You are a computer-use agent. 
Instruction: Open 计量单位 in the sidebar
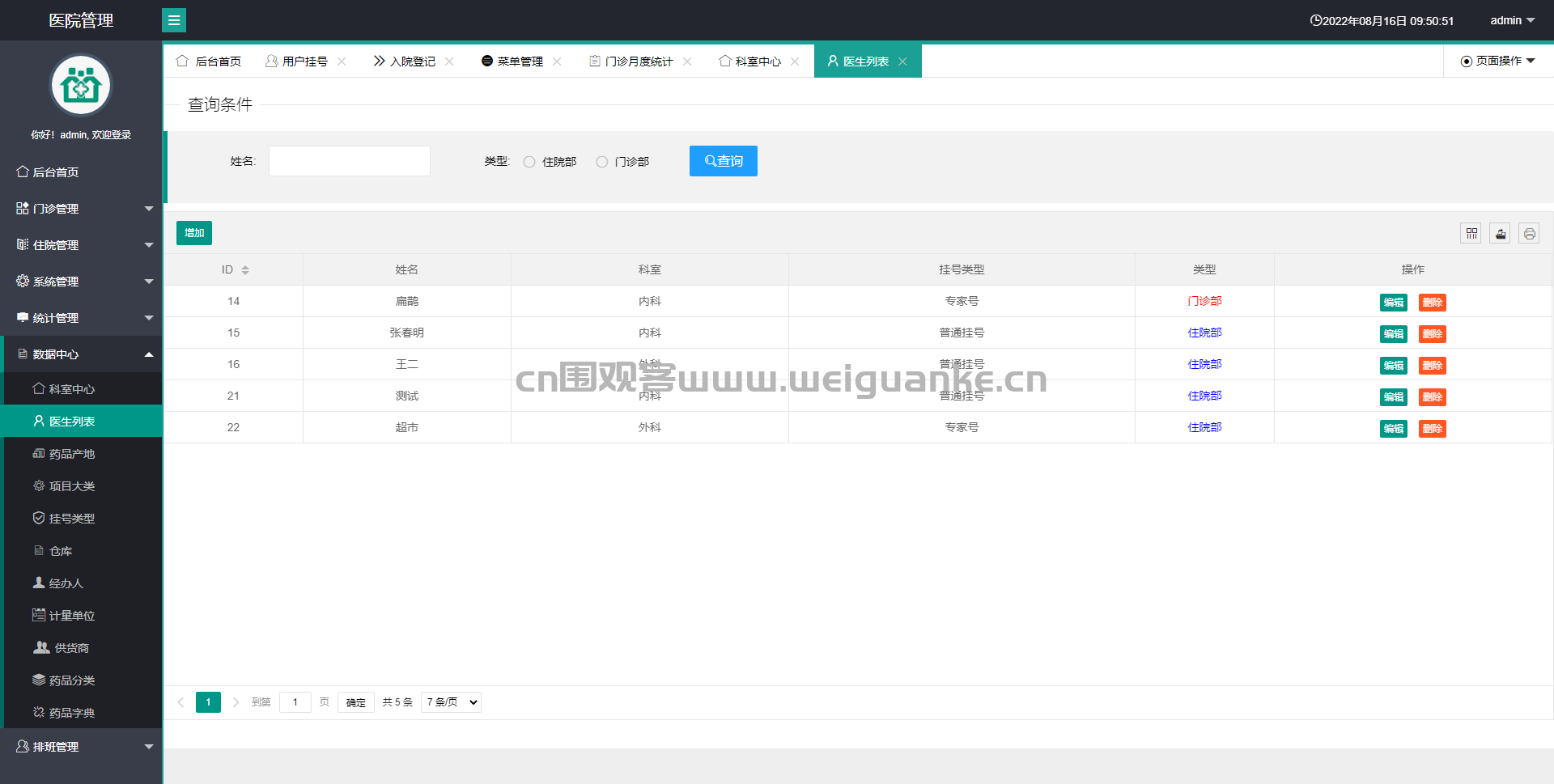pyautogui.click(x=81, y=615)
